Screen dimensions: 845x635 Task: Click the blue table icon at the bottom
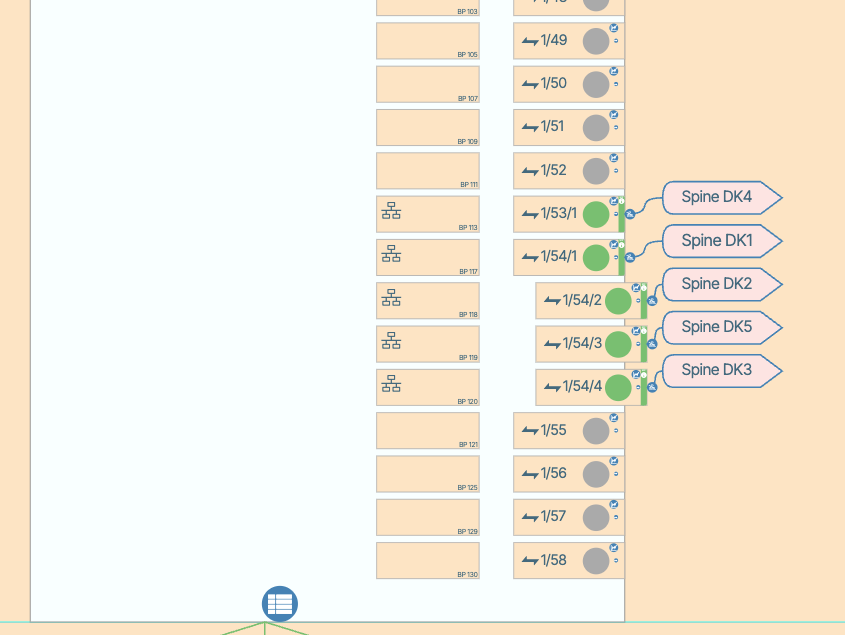coord(280,604)
